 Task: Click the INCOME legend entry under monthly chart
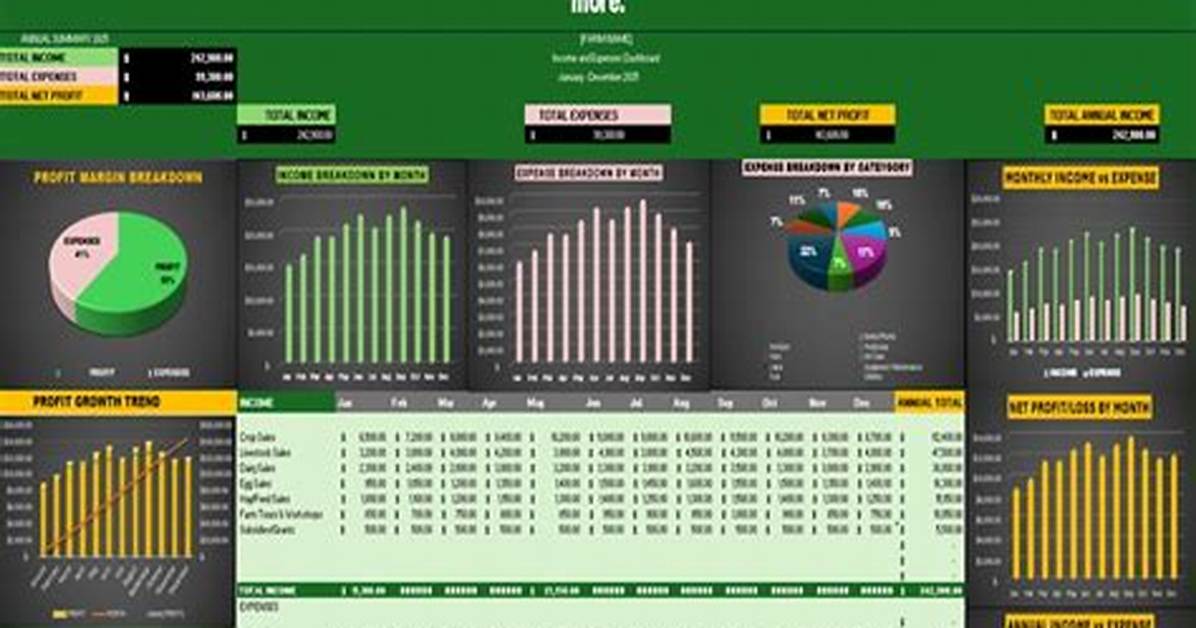[1059, 373]
